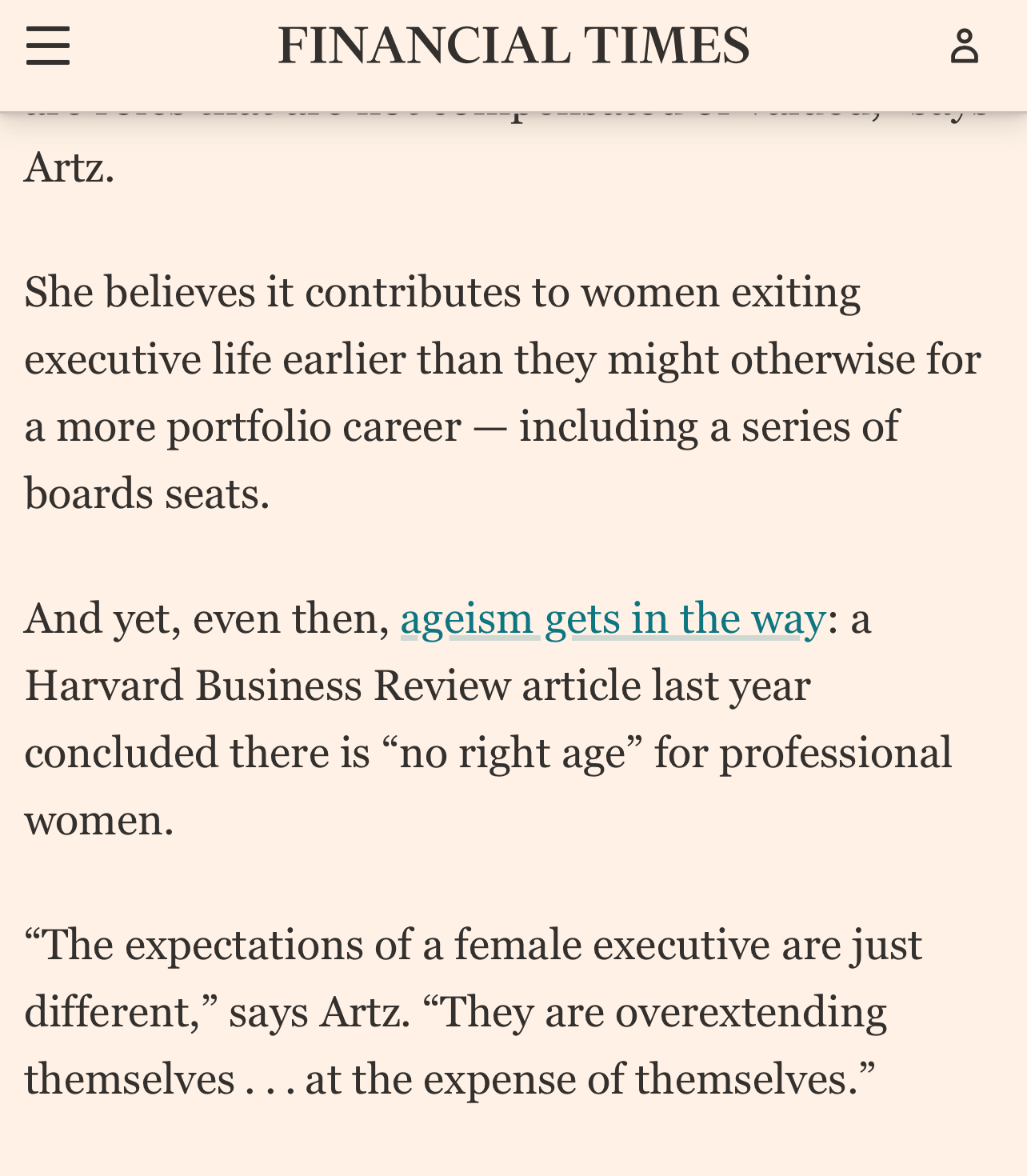Click the quoted phrase "no right age"

[512, 754]
